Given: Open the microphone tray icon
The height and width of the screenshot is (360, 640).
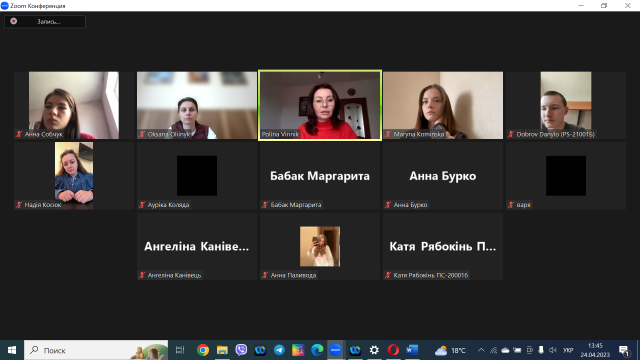Looking at the screenshot, I should click(541, 350).
